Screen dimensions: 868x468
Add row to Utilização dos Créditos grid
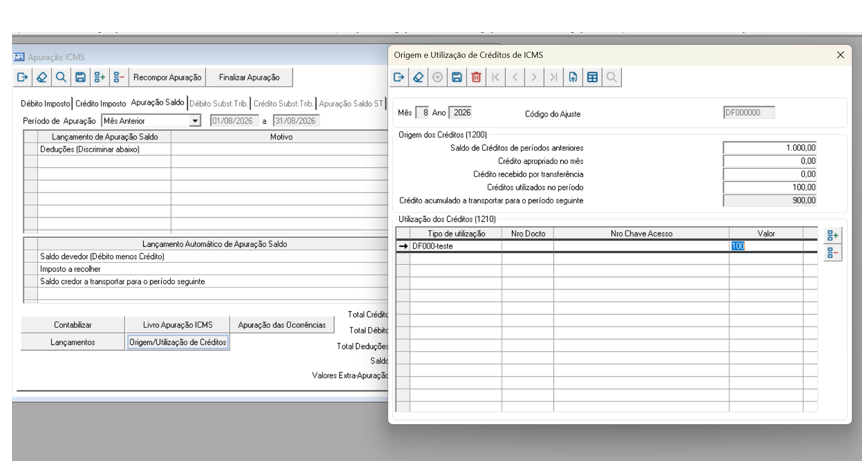pyautogui.click(x=833, y=235)
